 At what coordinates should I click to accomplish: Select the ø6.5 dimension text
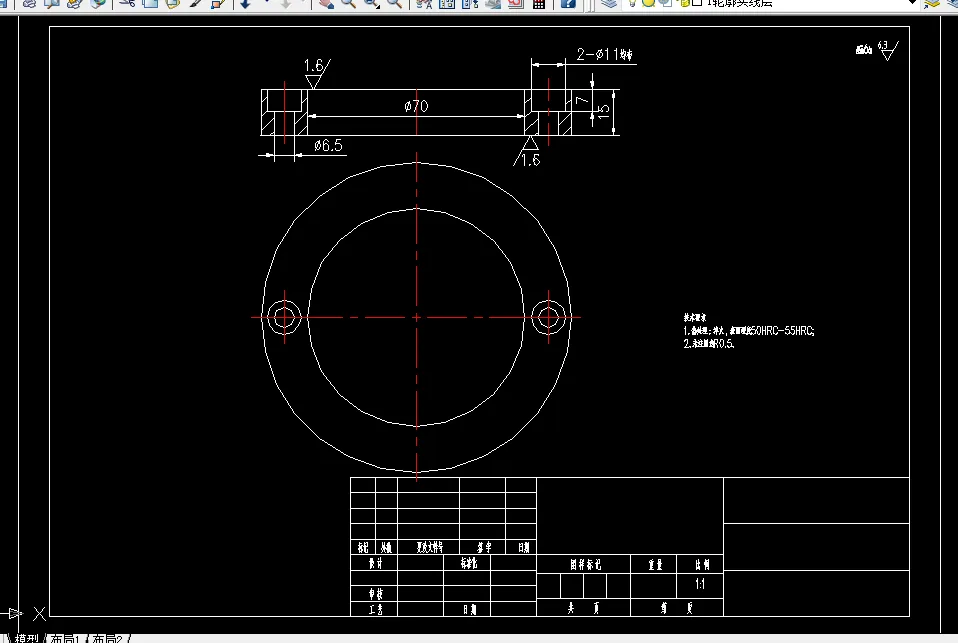point(328,145)
